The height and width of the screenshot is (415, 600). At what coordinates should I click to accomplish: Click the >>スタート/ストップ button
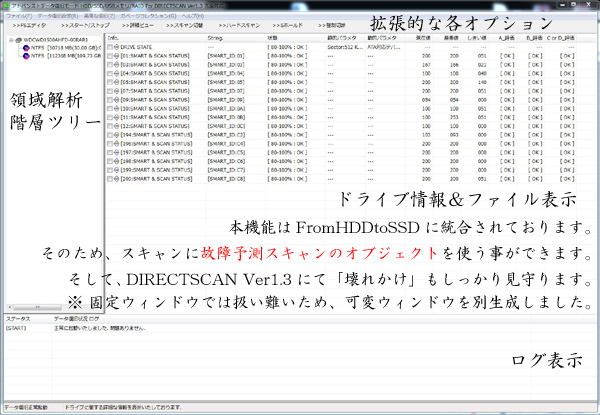[85, 26]
